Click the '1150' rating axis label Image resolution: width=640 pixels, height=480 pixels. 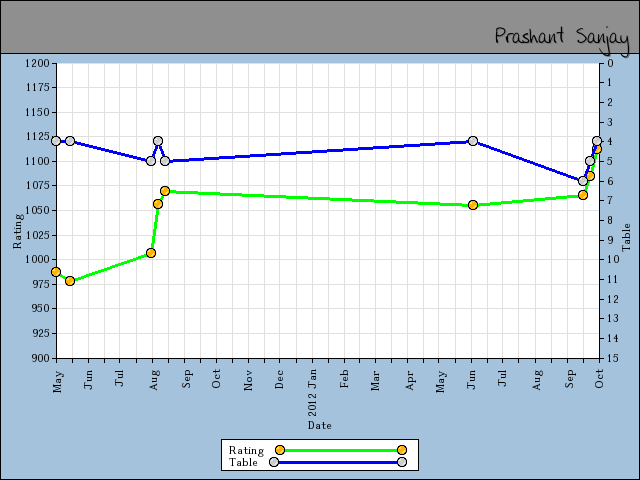37,112
